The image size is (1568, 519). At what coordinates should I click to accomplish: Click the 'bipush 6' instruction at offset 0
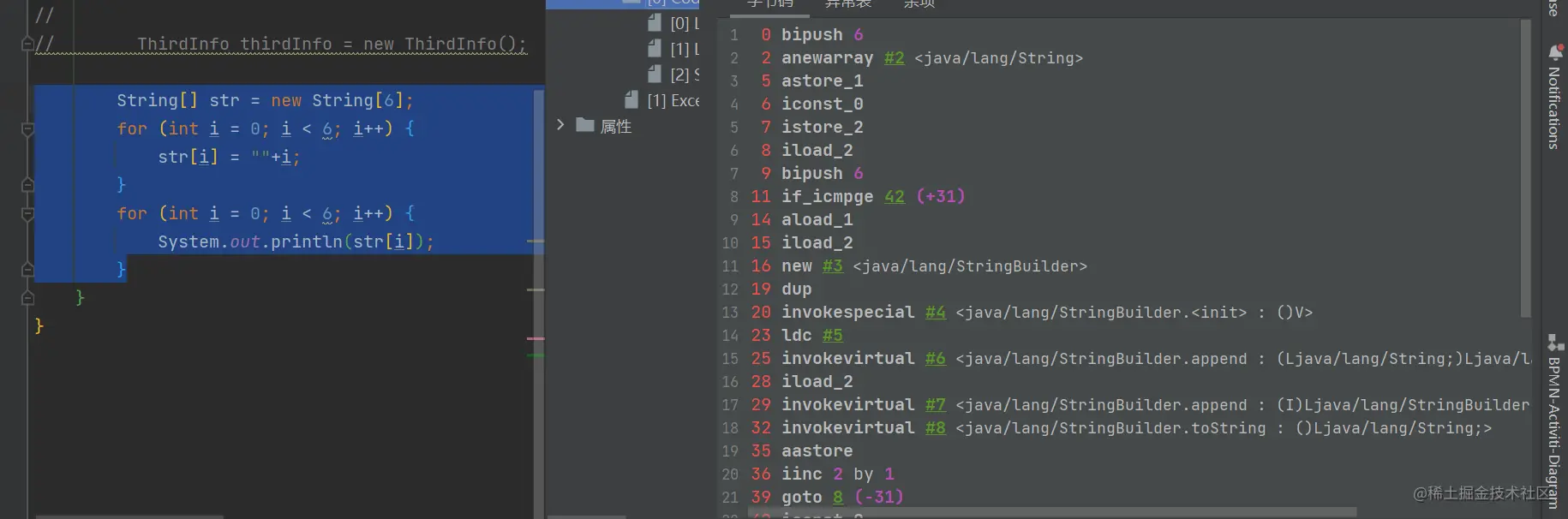point(822,35)
